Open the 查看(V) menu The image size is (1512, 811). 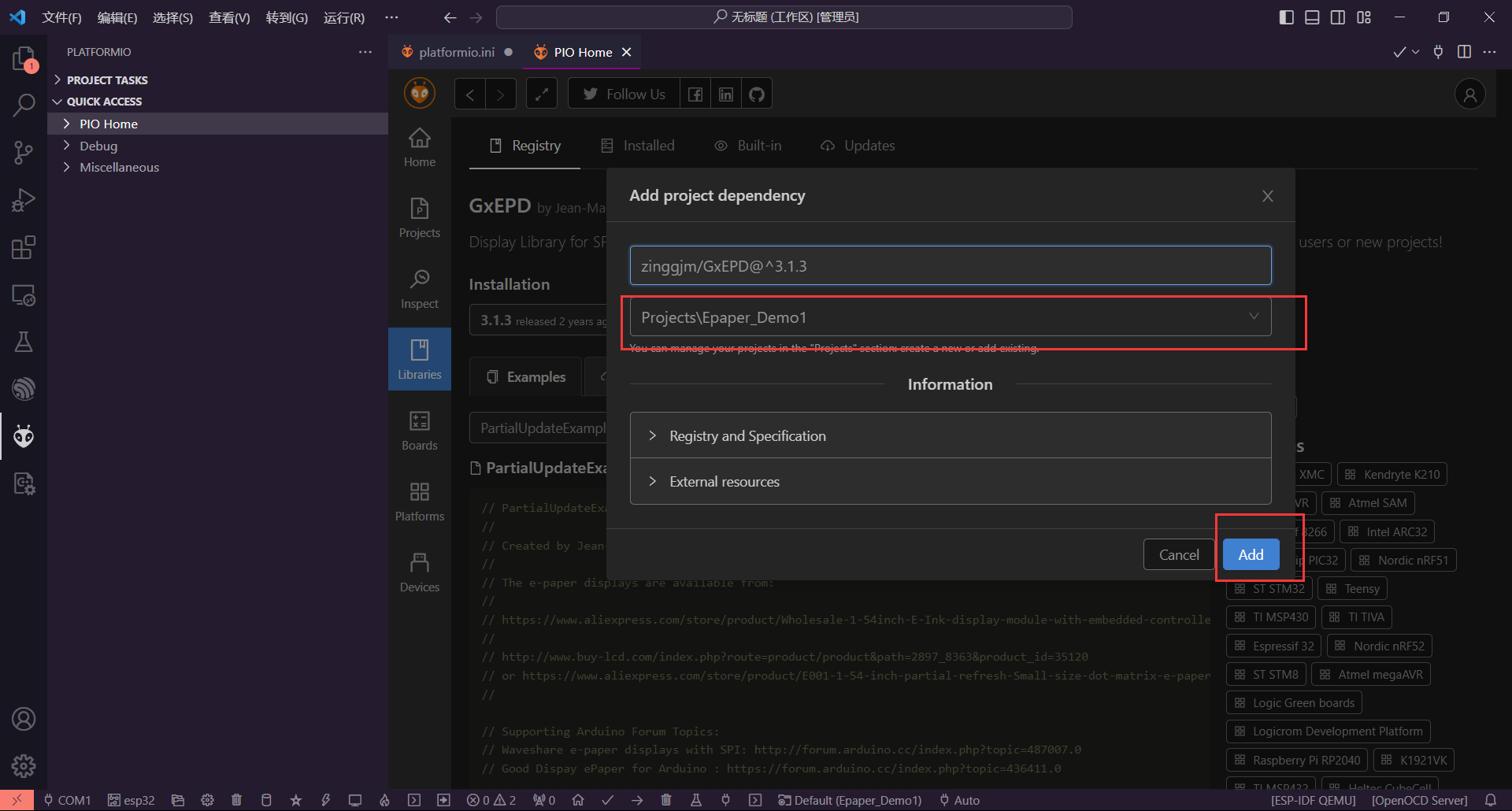229,17
